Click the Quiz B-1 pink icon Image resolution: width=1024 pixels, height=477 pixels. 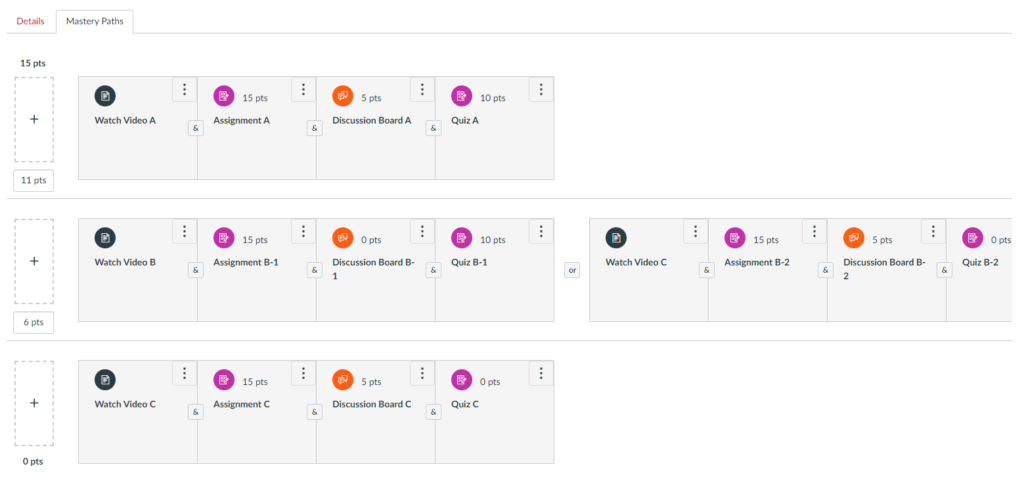tap(462, 238)
